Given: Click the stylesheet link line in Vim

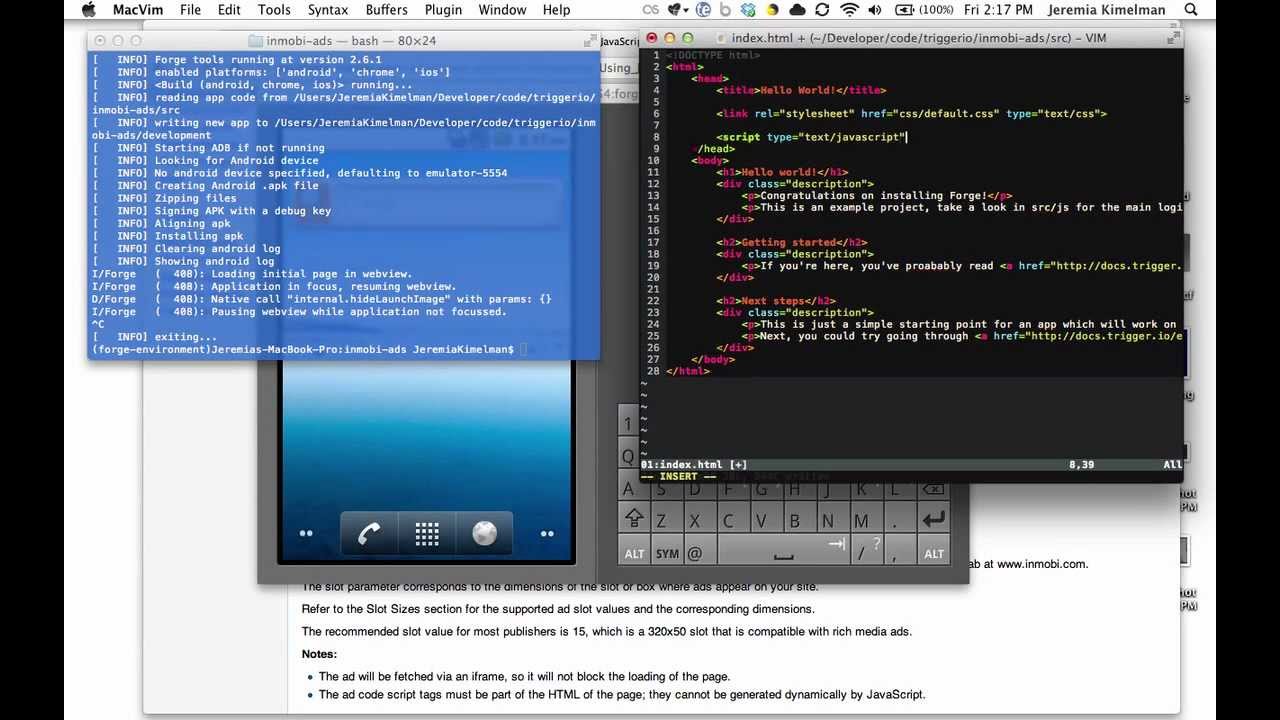Looking at the screenshot, I should click(x=911, y=114).
